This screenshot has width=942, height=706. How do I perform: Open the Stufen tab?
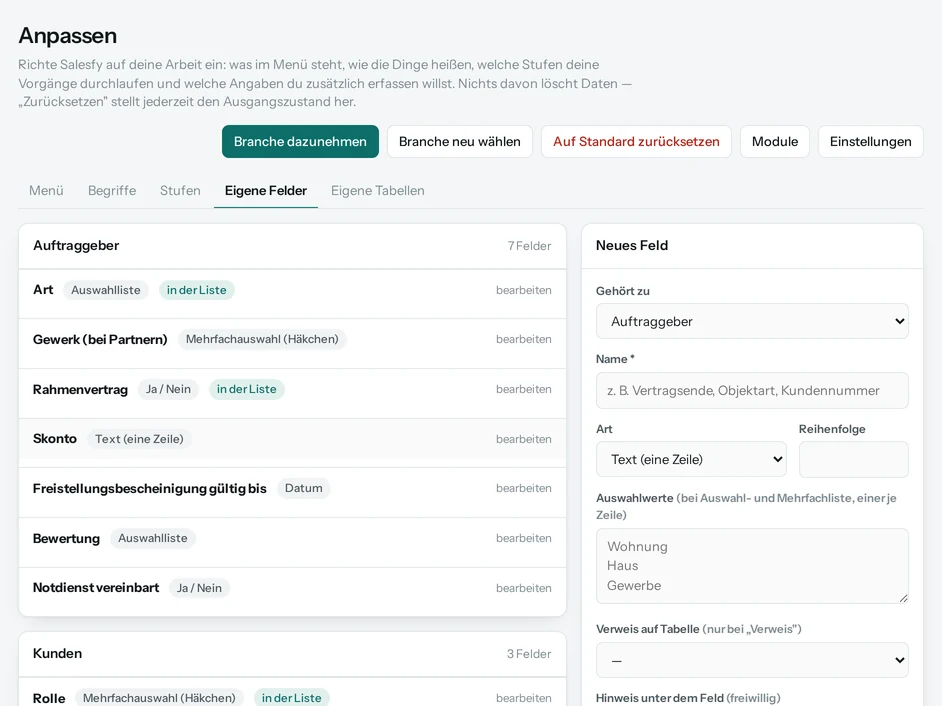[180, 190]
